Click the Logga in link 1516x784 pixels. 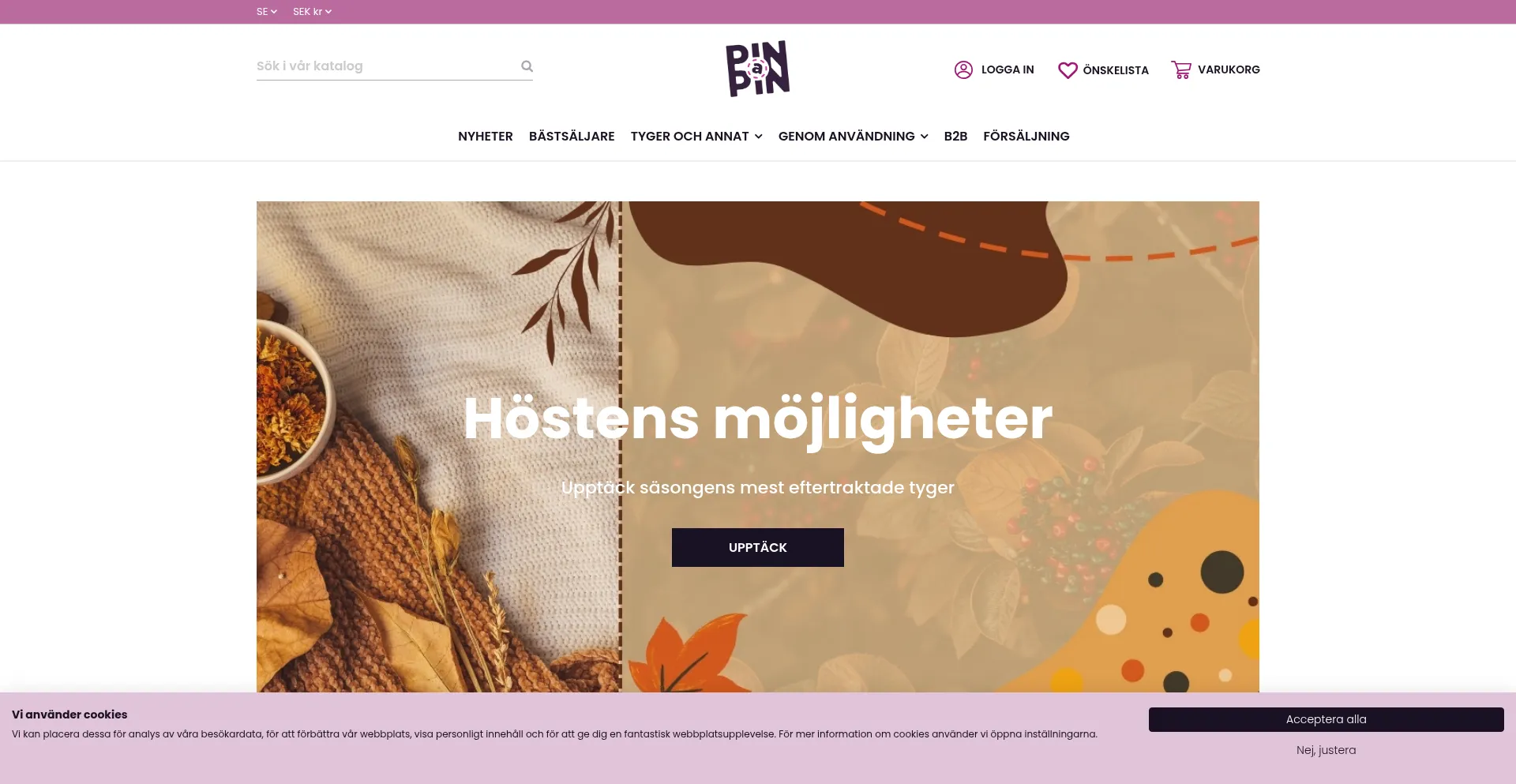tap(1008, 69)
